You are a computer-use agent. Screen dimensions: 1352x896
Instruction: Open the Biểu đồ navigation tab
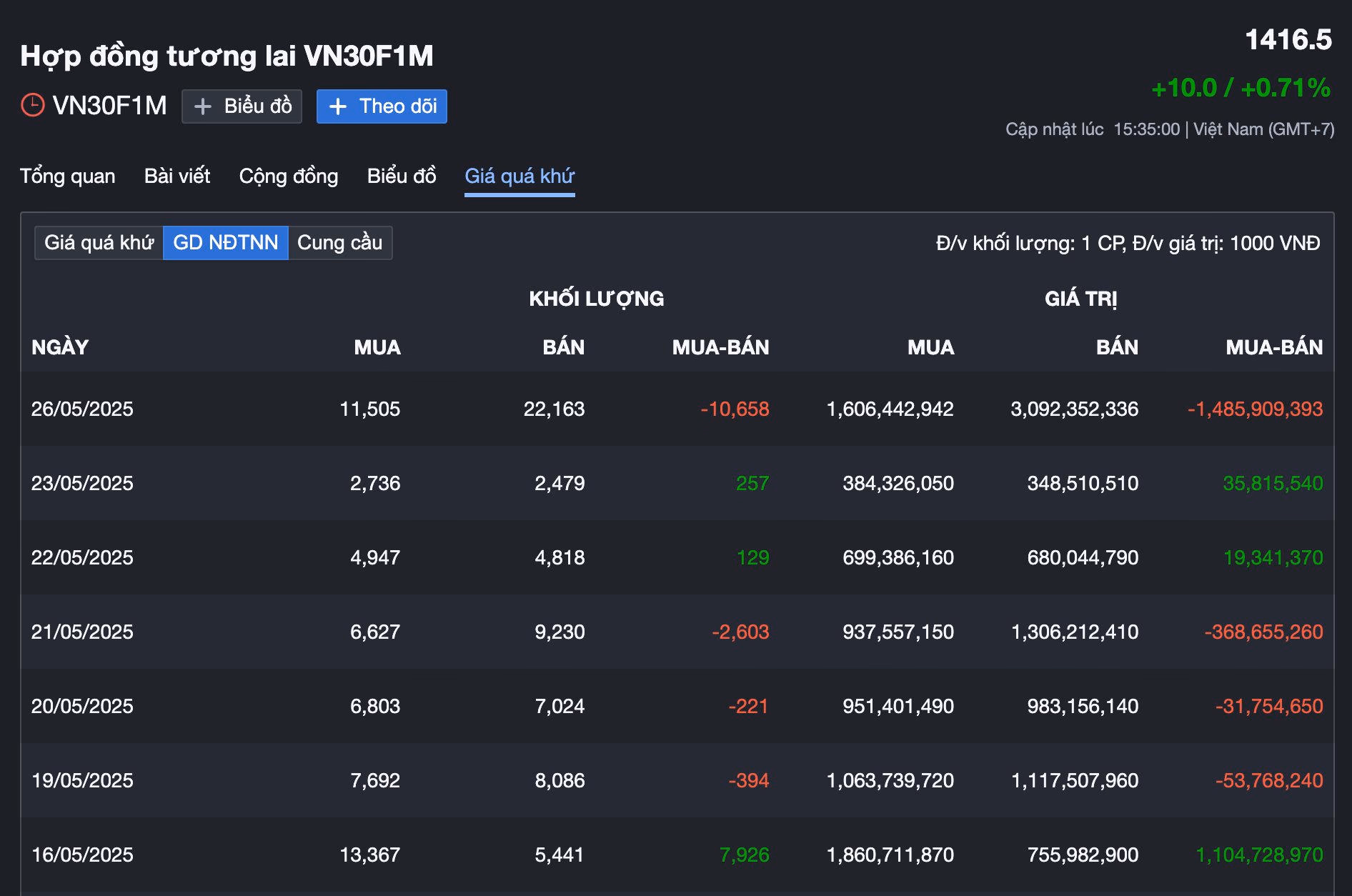[x=401, y=176]
